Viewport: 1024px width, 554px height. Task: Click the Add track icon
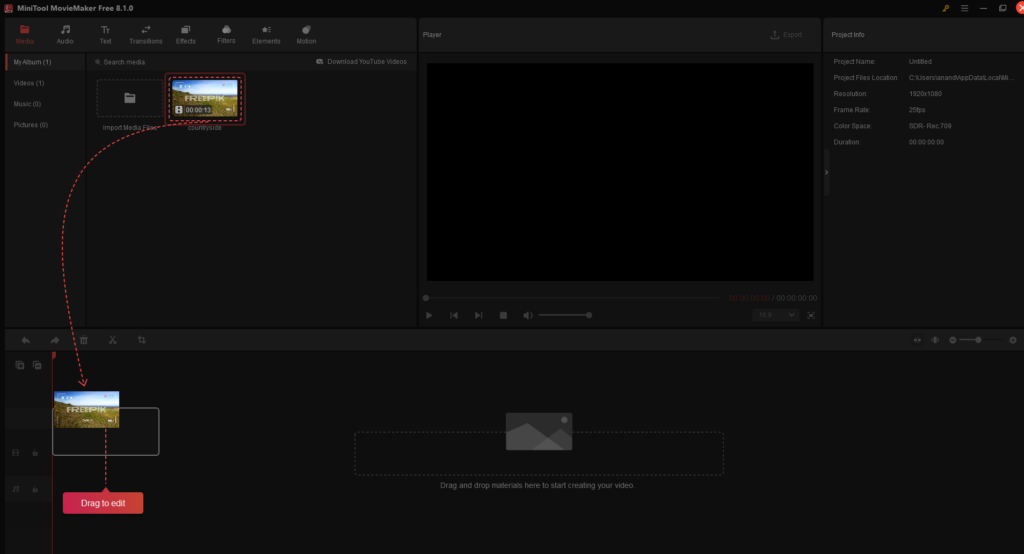pyautogui.click(x=20, y=365)
